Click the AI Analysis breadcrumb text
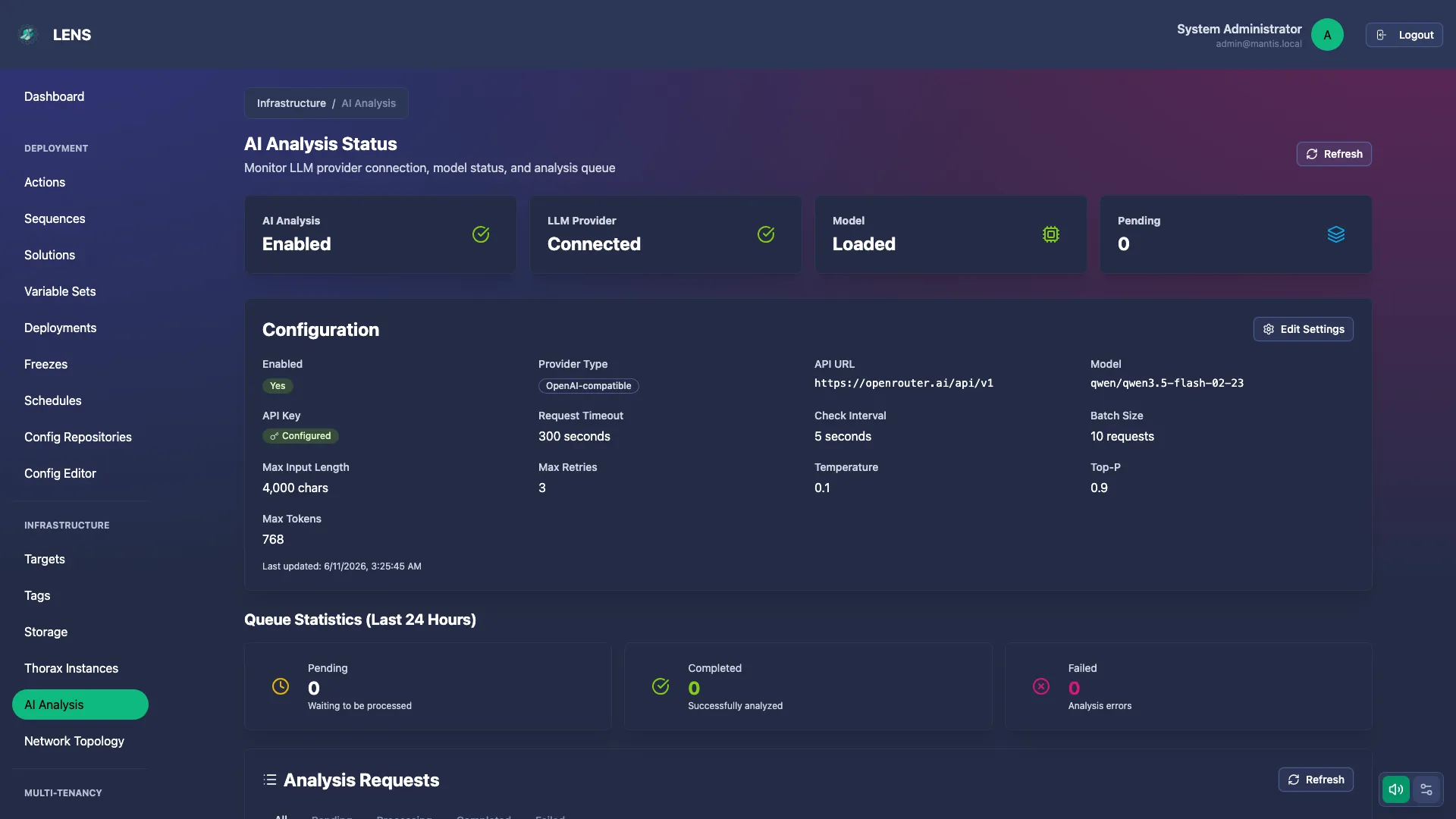Viewport: 1456px width, 819px height. (369, 103)
